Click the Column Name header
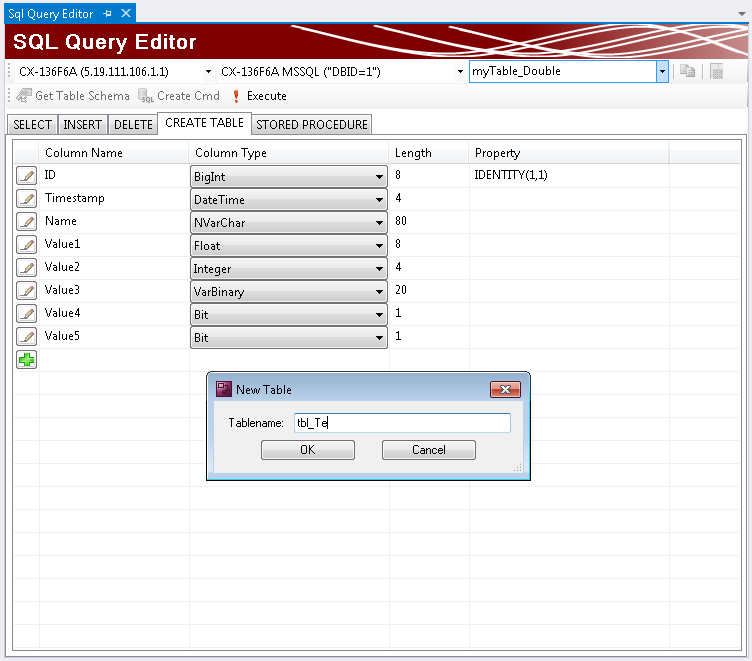Screen dimensions: 752x661 click(x=113, y=153)
